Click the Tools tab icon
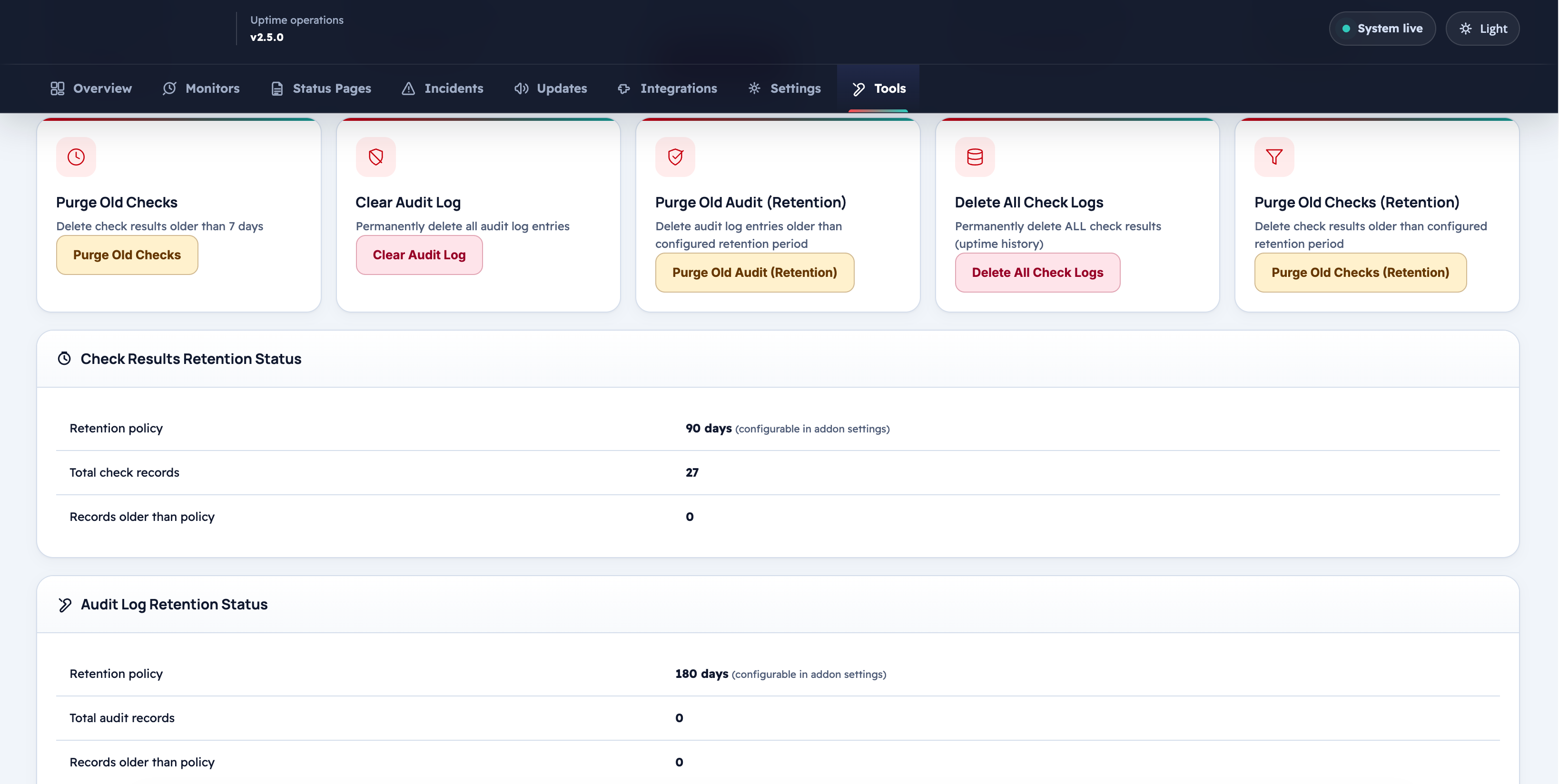Image resolution: width=1559 pixels, height=784 pixels. (x=858, y=89)
